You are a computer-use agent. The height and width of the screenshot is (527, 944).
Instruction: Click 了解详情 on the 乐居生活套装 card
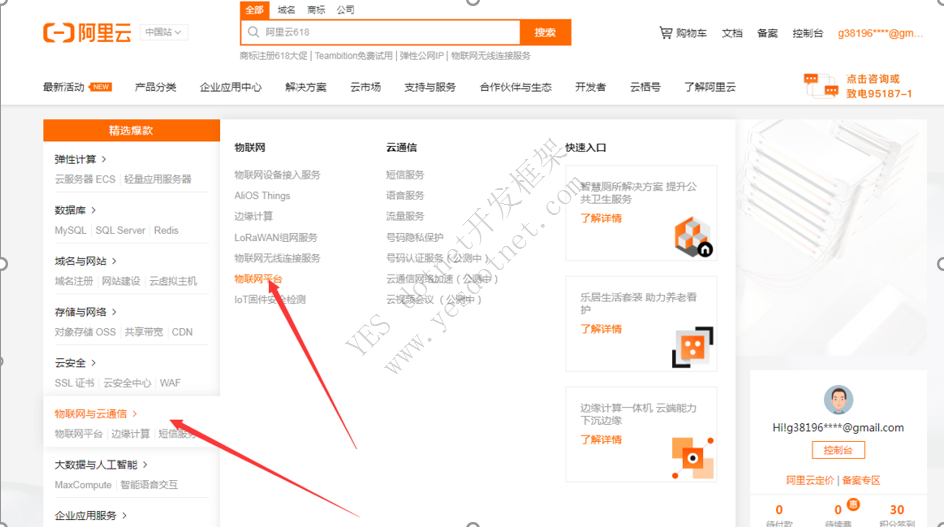pos(601,329)
